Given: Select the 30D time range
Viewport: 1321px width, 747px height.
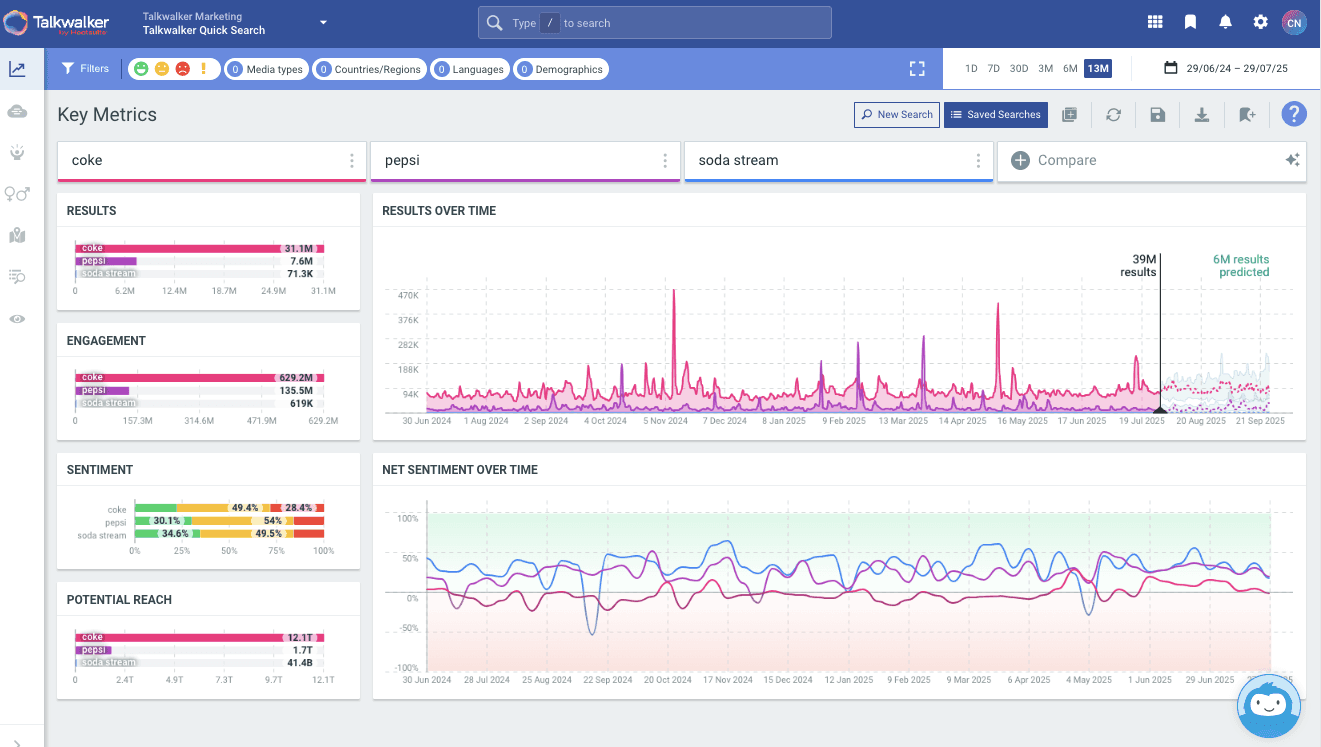Looking at the screenshot, I should [1018, 69].
